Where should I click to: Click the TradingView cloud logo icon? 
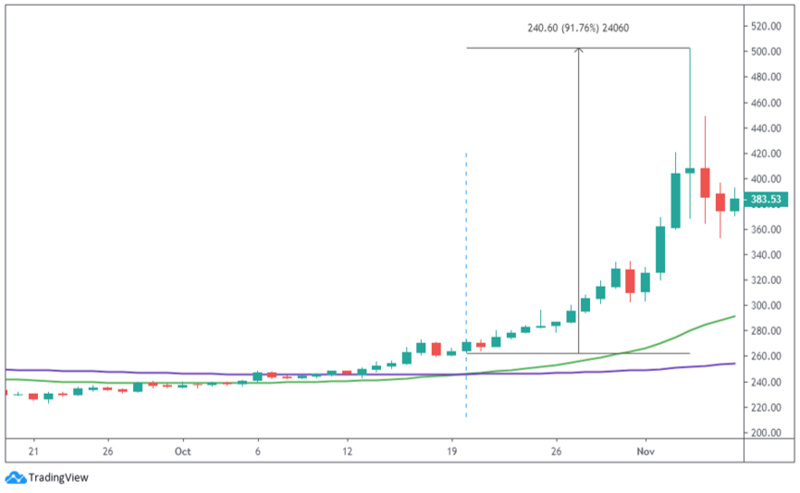[15, 478]
